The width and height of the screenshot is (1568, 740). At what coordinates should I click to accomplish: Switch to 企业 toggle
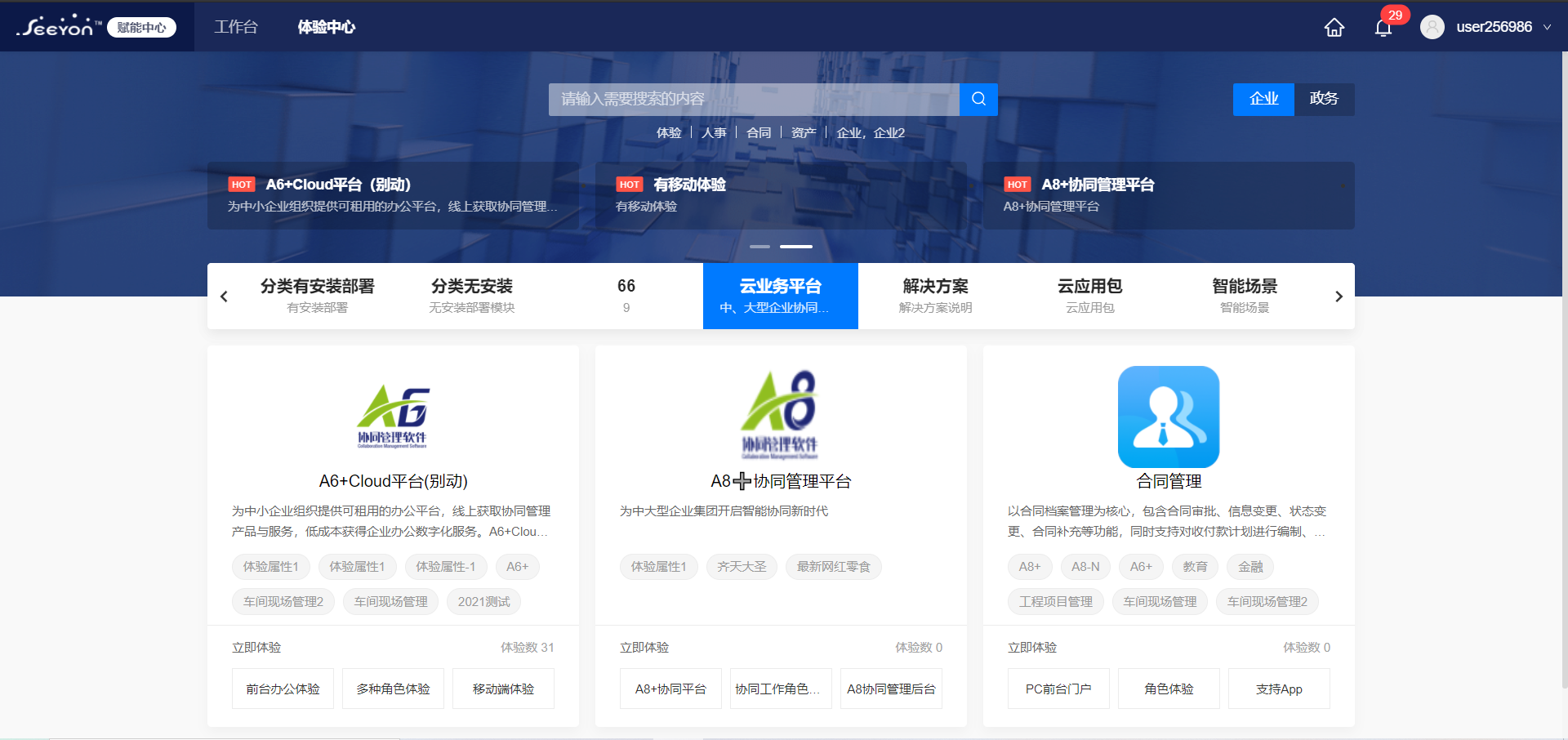(1263, 99)
